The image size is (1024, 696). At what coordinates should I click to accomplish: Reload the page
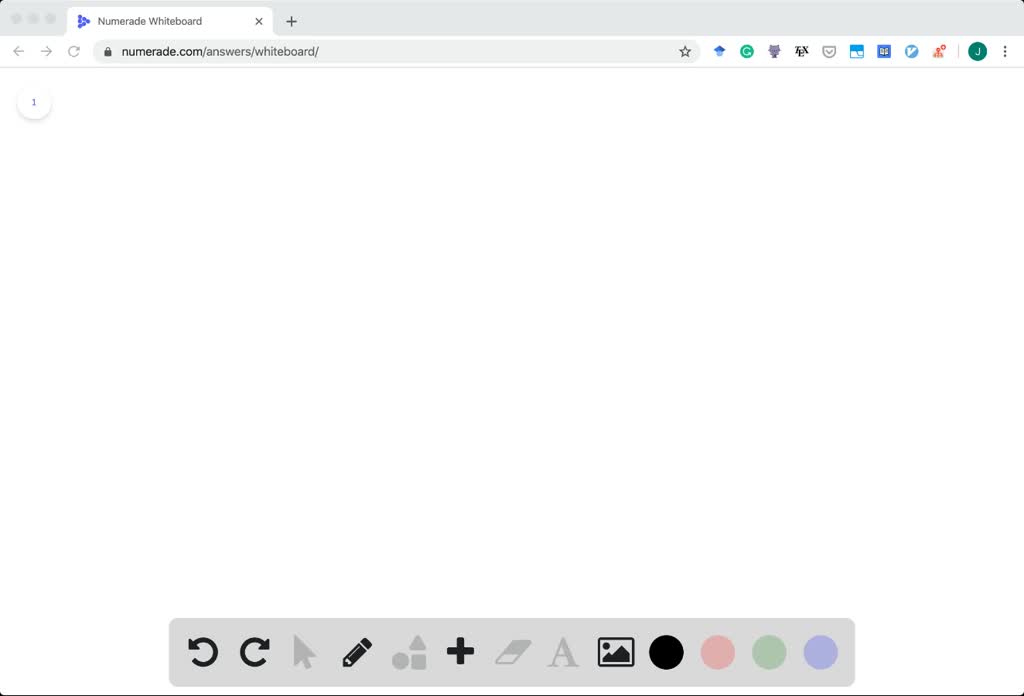coord(74,51)
